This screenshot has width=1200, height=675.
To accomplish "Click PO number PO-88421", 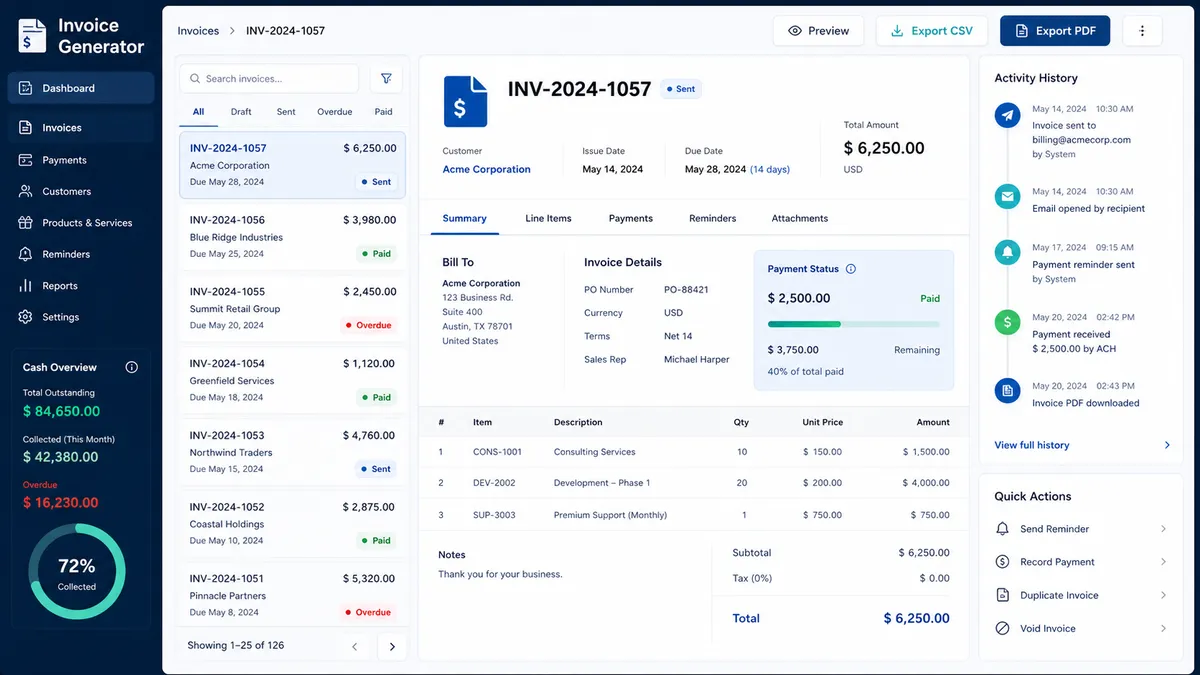I will (686, 290).
